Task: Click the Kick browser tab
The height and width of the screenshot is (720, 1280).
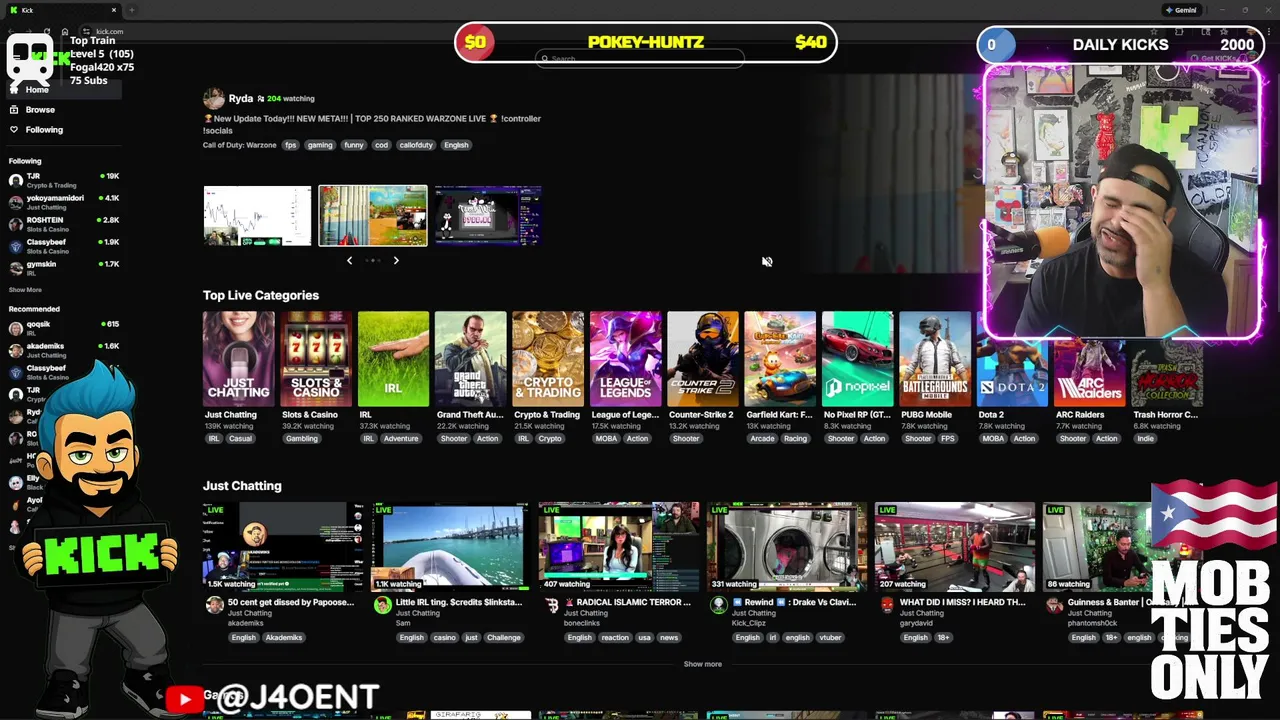Action: click(62, 10)
